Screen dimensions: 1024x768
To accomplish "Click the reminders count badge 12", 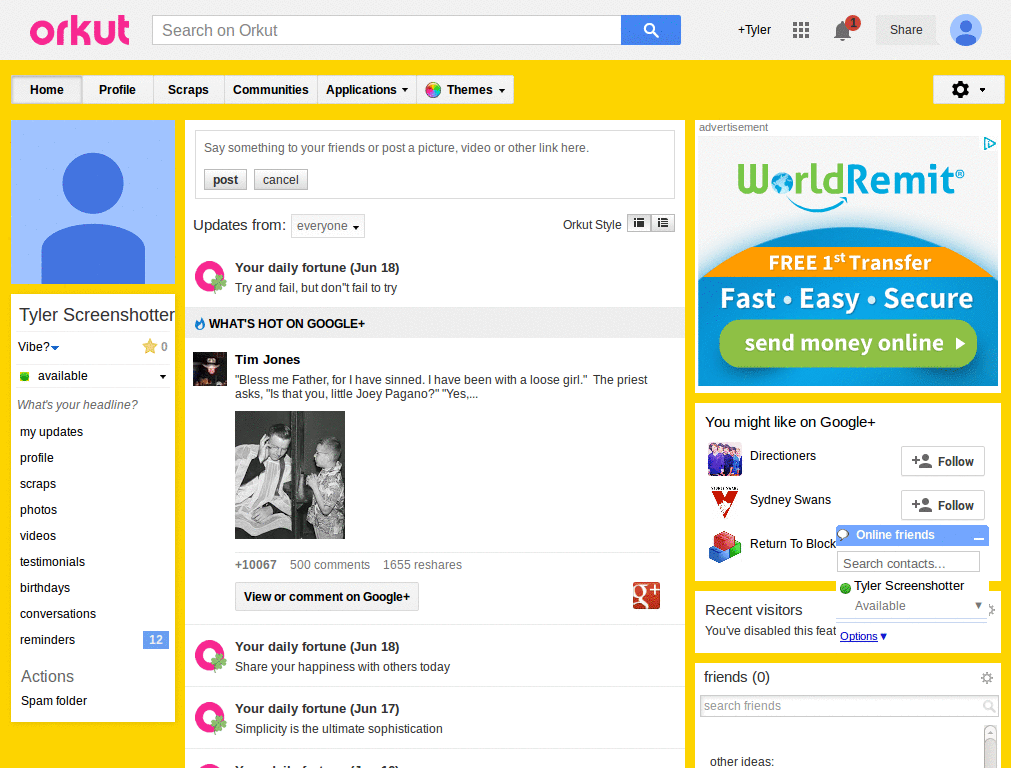I will pos(155,640).
